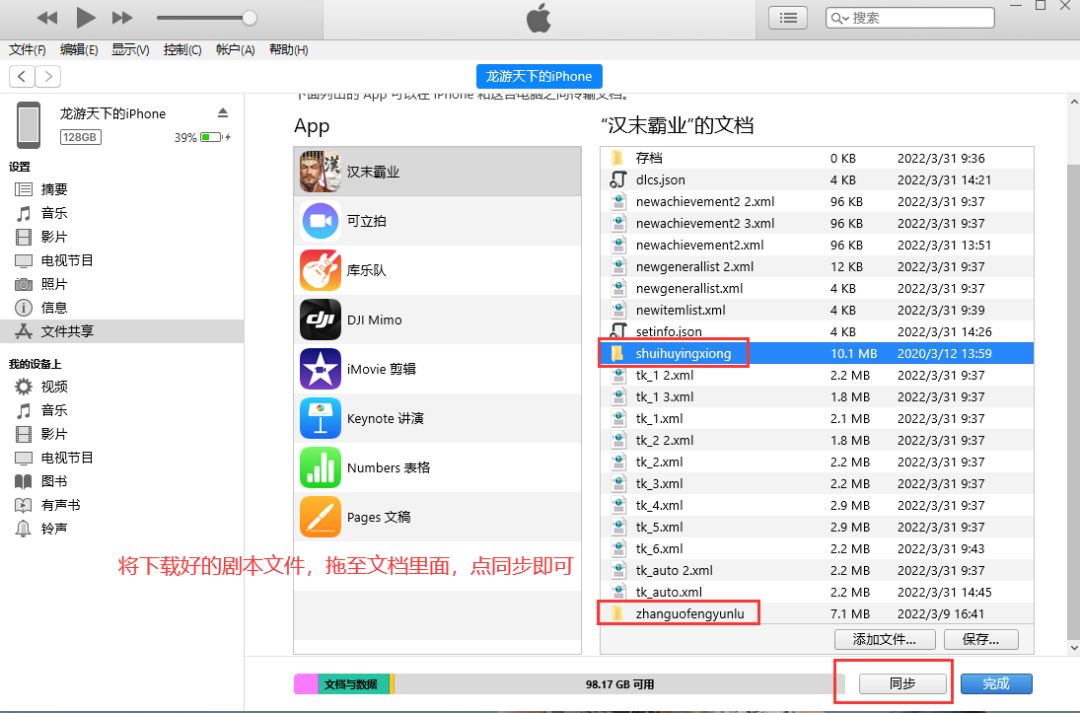Screen dimensions: 1080x713
Task: Click the 完成 done button
Action: (996, 683)
